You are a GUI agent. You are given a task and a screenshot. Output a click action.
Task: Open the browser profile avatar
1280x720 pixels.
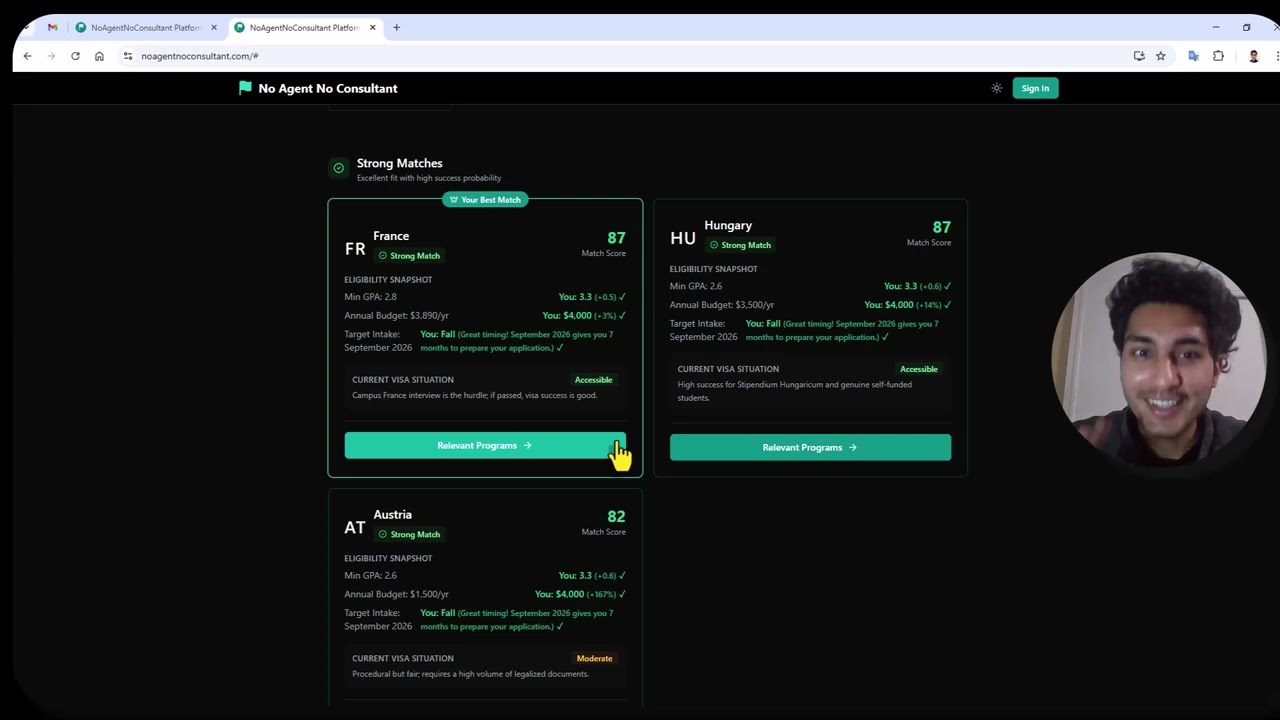1253,56
